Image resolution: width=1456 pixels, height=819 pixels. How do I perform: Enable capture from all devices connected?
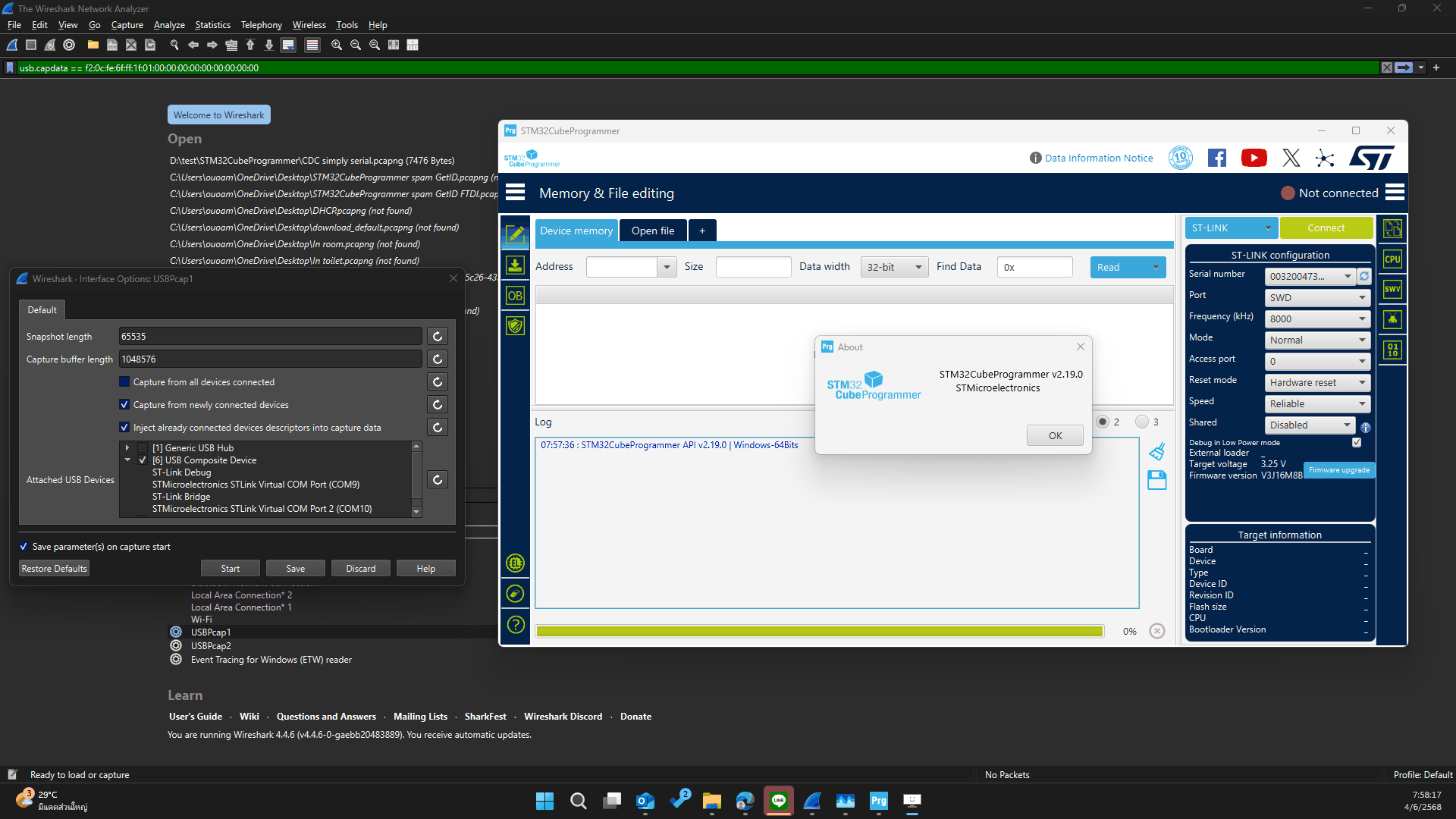pos(124,381)
